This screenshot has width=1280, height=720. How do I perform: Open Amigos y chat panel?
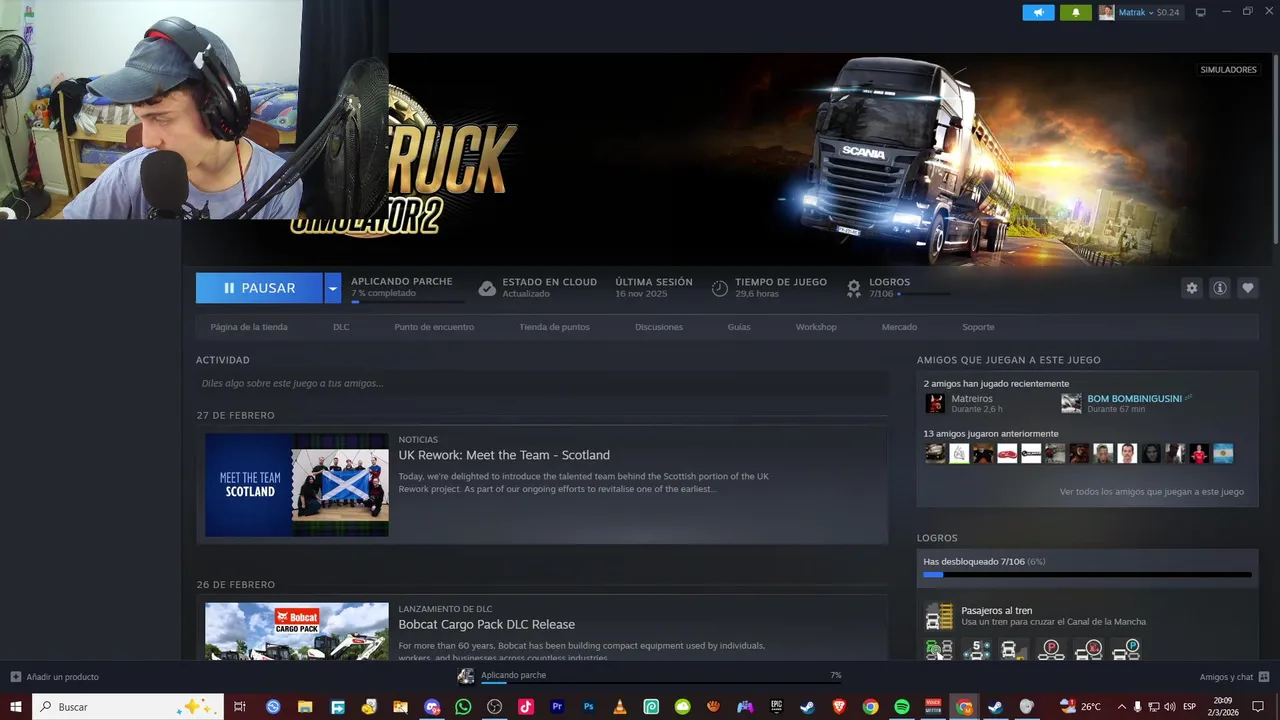coord(1234,677)
